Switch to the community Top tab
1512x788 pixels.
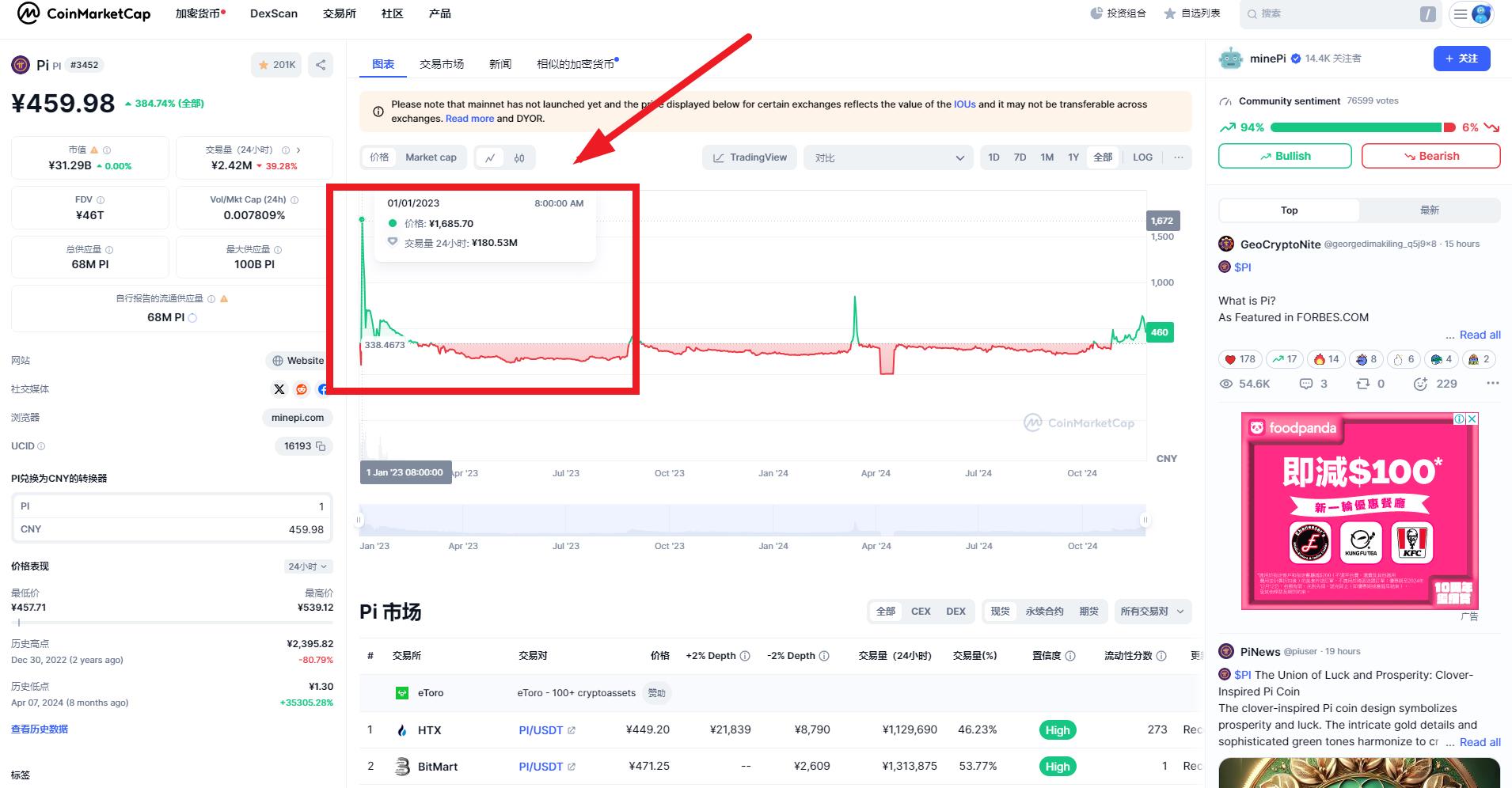(1290, 210)
